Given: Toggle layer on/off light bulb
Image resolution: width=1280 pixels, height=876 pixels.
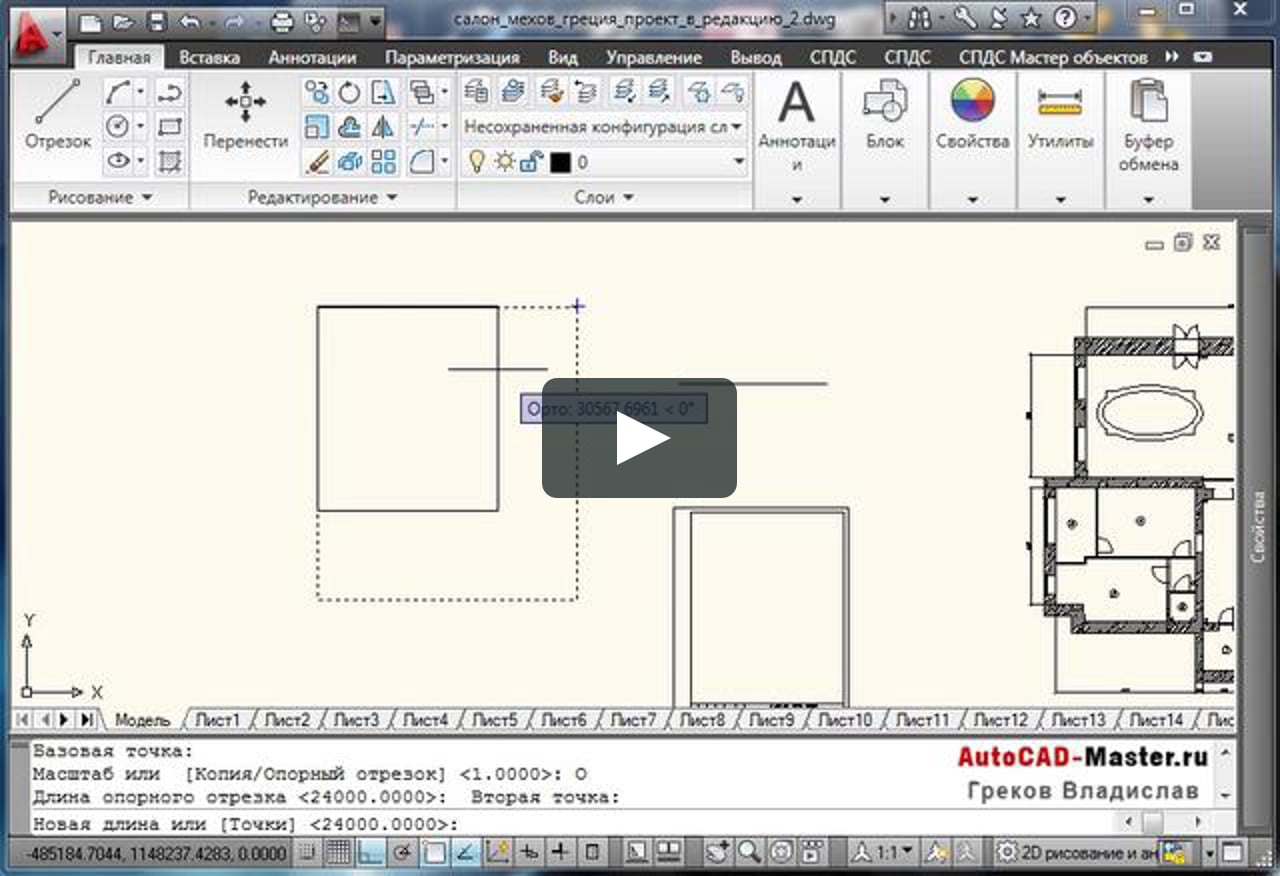Looking at the screenshot, I should (478, 161).
